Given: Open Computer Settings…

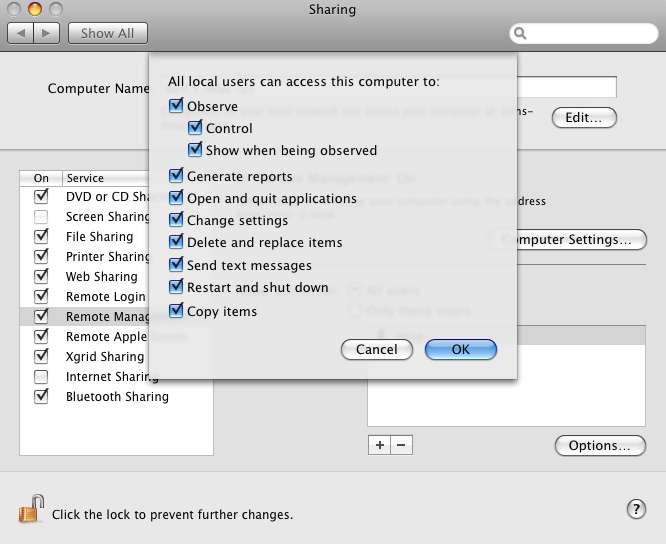Looking at the screenshot, I should tap(582, 240).
